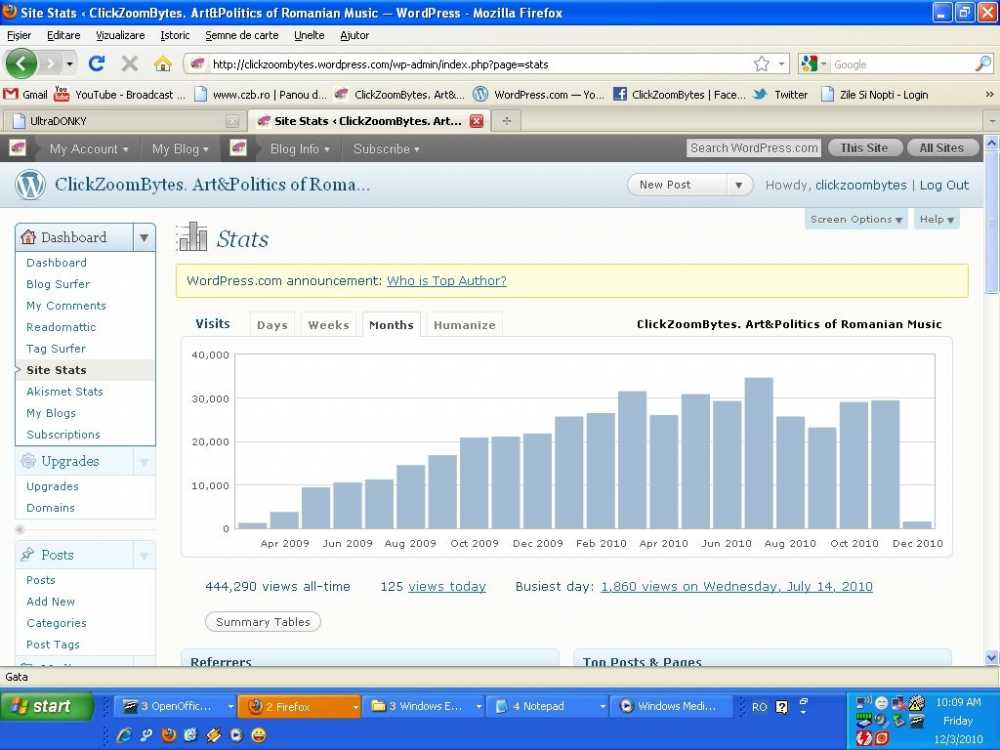Switch to the Weeks visits tab
The height and width of the screenshot is (750, 1000).
[x=328, y=325]
